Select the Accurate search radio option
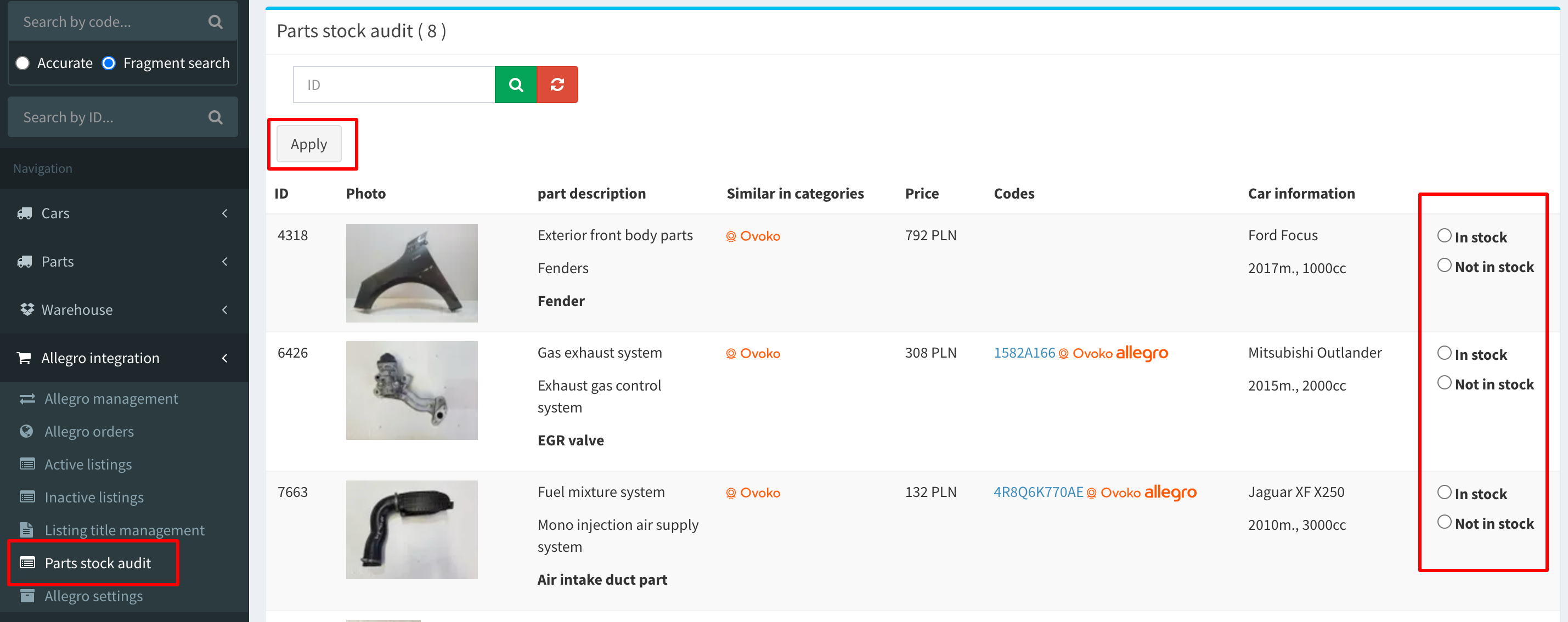 click(22, 63)
